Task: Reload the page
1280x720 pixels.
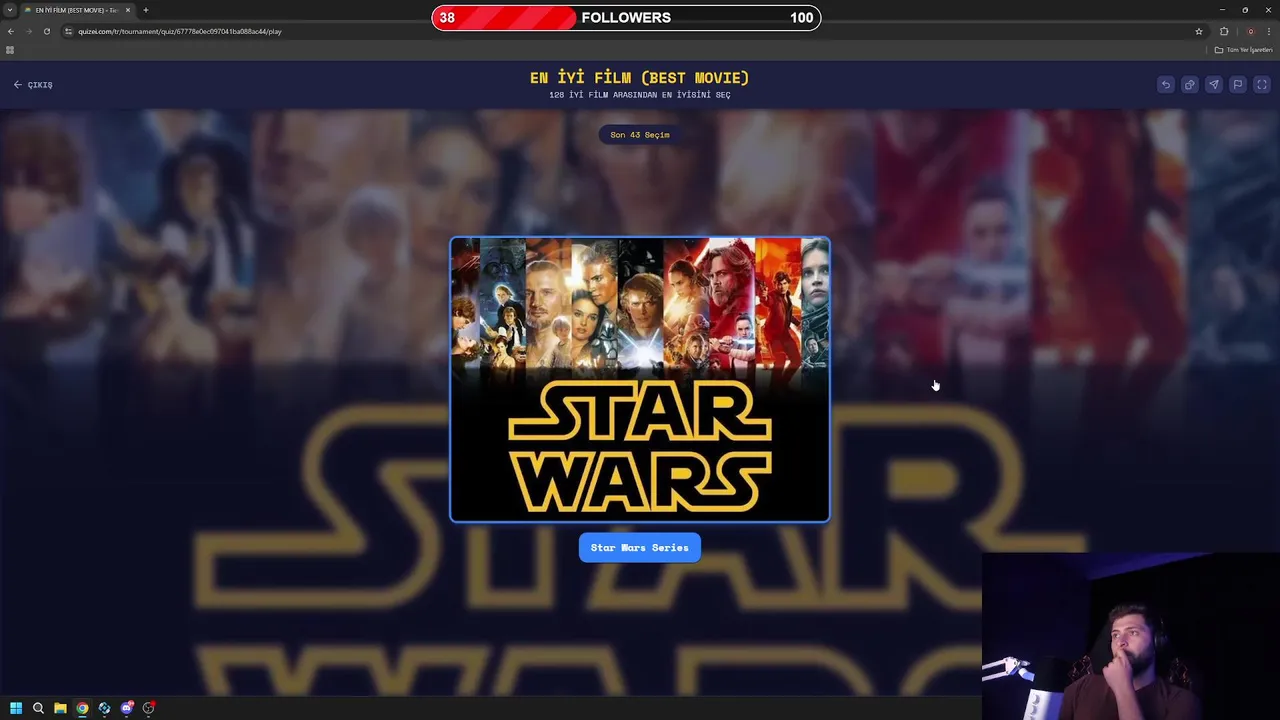Action: click(47, 31)
